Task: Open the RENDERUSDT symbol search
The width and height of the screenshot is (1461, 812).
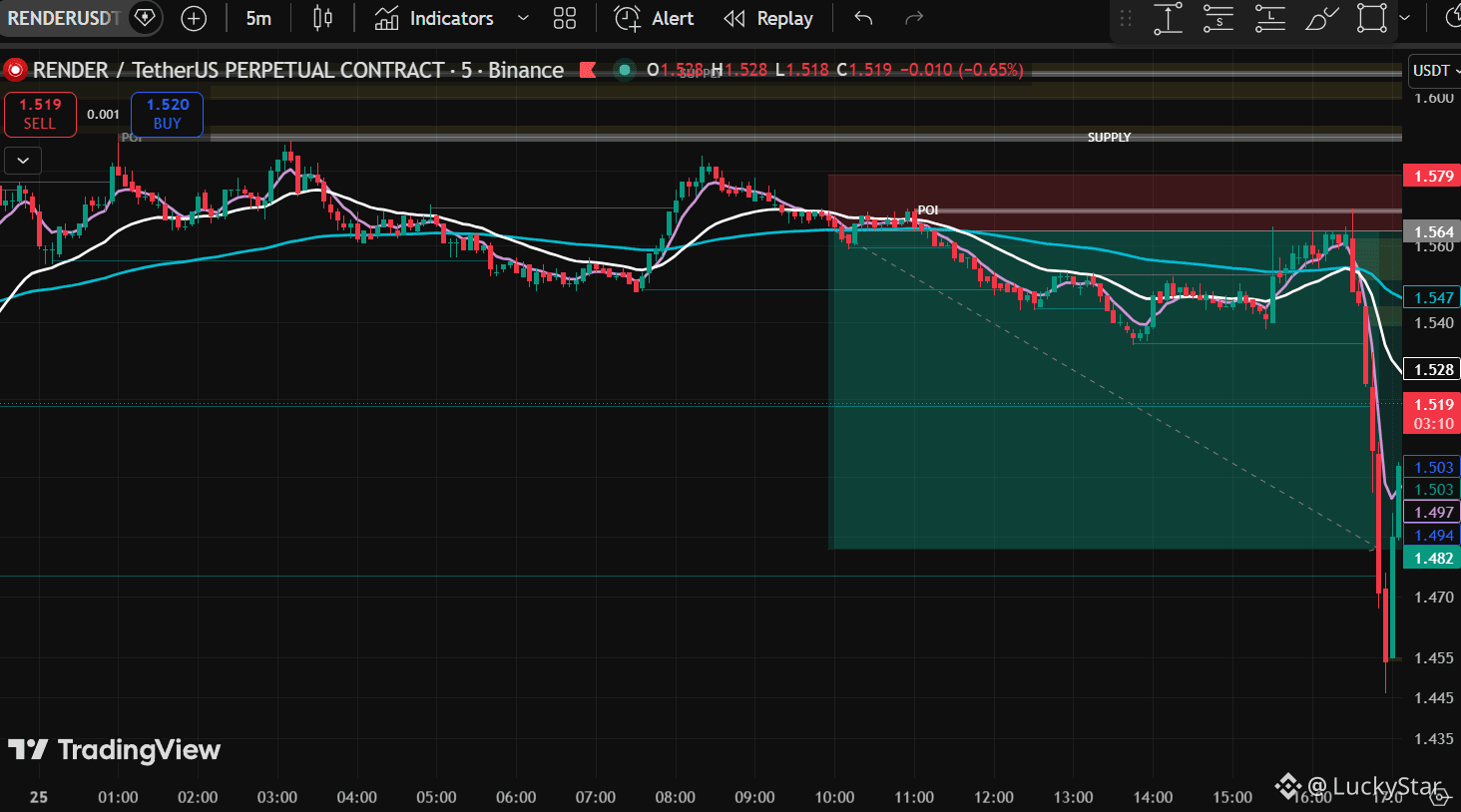Action: (x=63, y=18)
